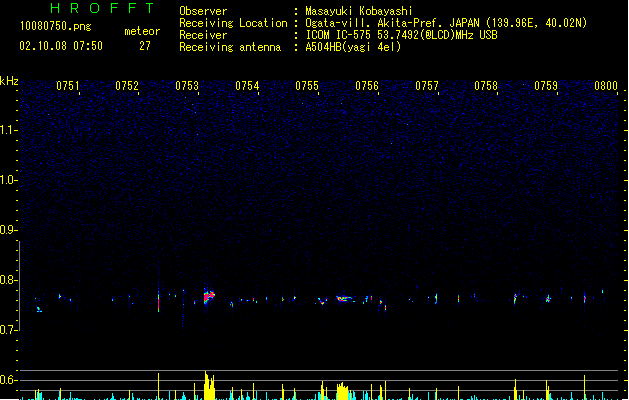Click the 0757 time marker

tap(427, 86)
